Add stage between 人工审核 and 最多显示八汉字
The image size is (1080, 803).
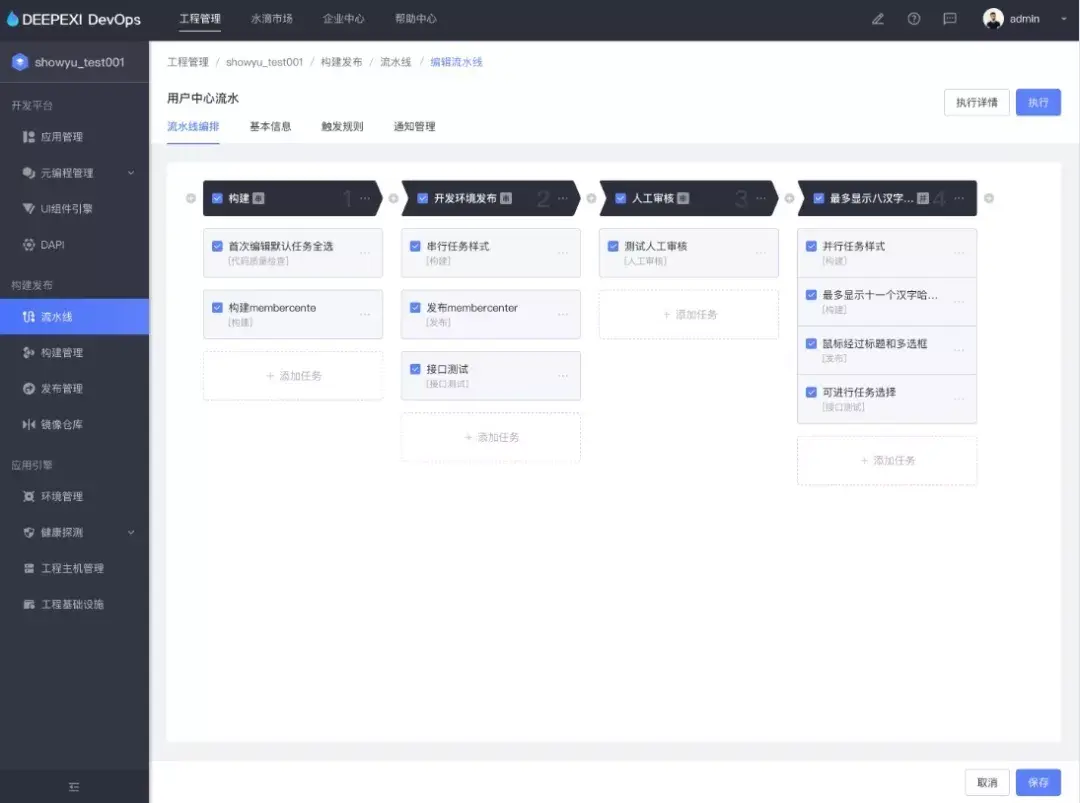point(789,198)
